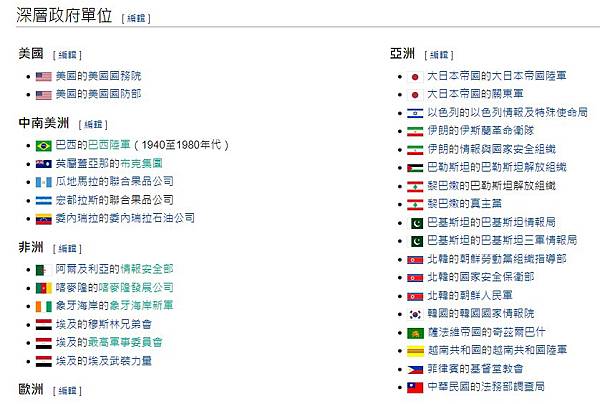Click 編輯 next to the 深層政府單位 heading
The height and width of the screenshot is (404, 600).
[136, 18]
